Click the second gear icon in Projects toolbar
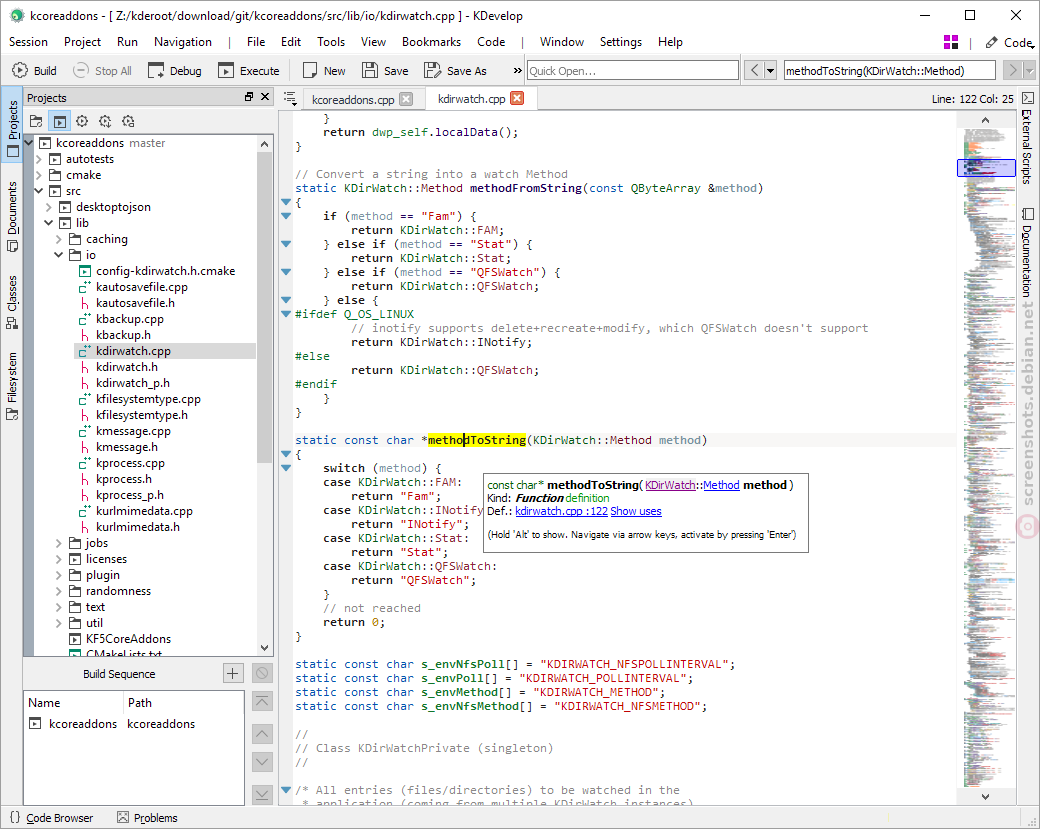 105,121
